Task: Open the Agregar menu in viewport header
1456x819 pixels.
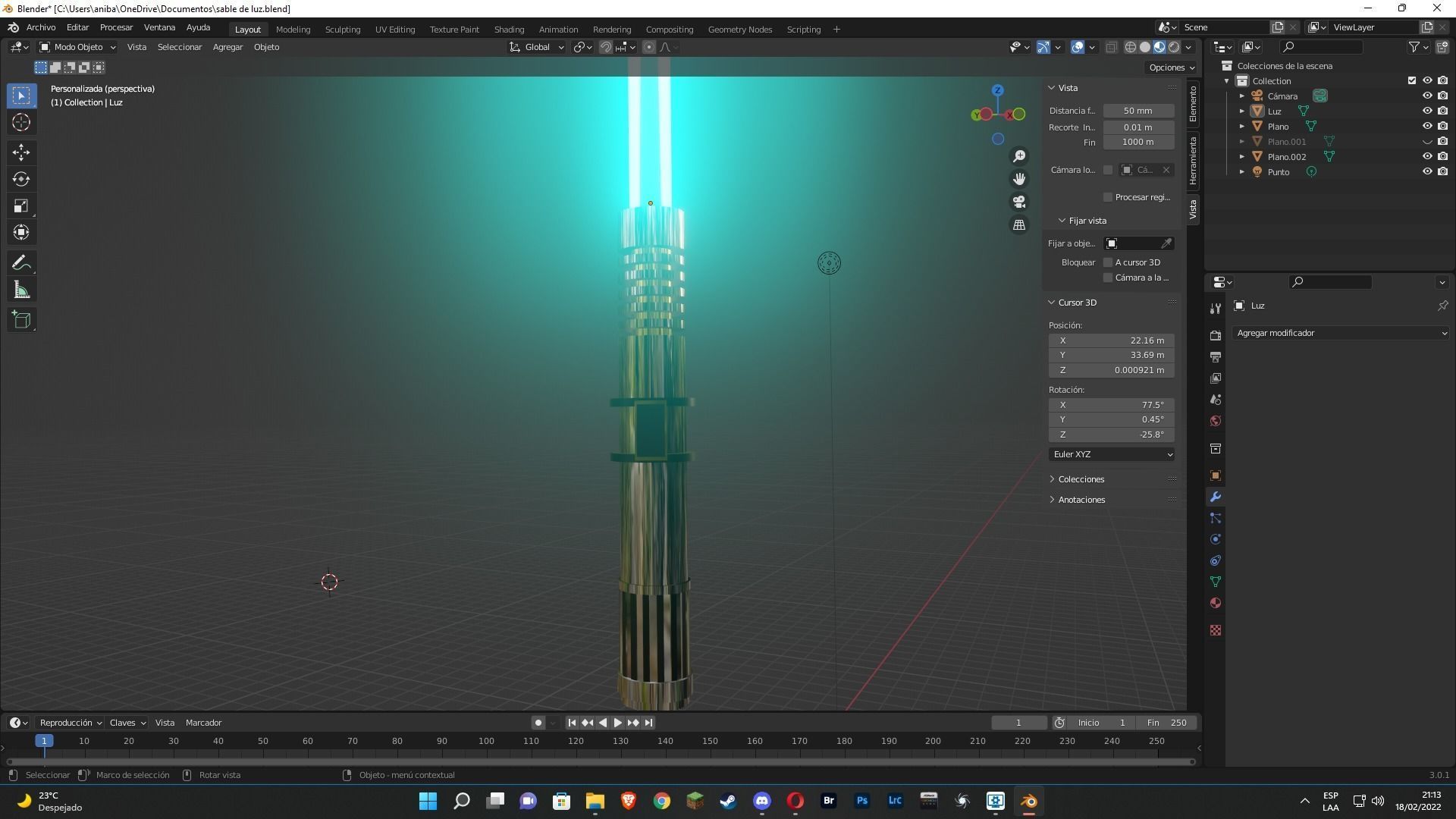Action: [227, 47]
